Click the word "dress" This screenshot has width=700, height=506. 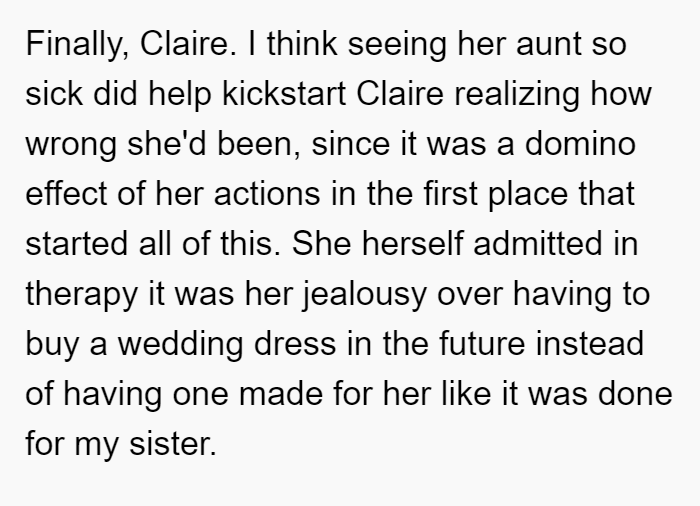pyautogui.click(x=295, y=344)
